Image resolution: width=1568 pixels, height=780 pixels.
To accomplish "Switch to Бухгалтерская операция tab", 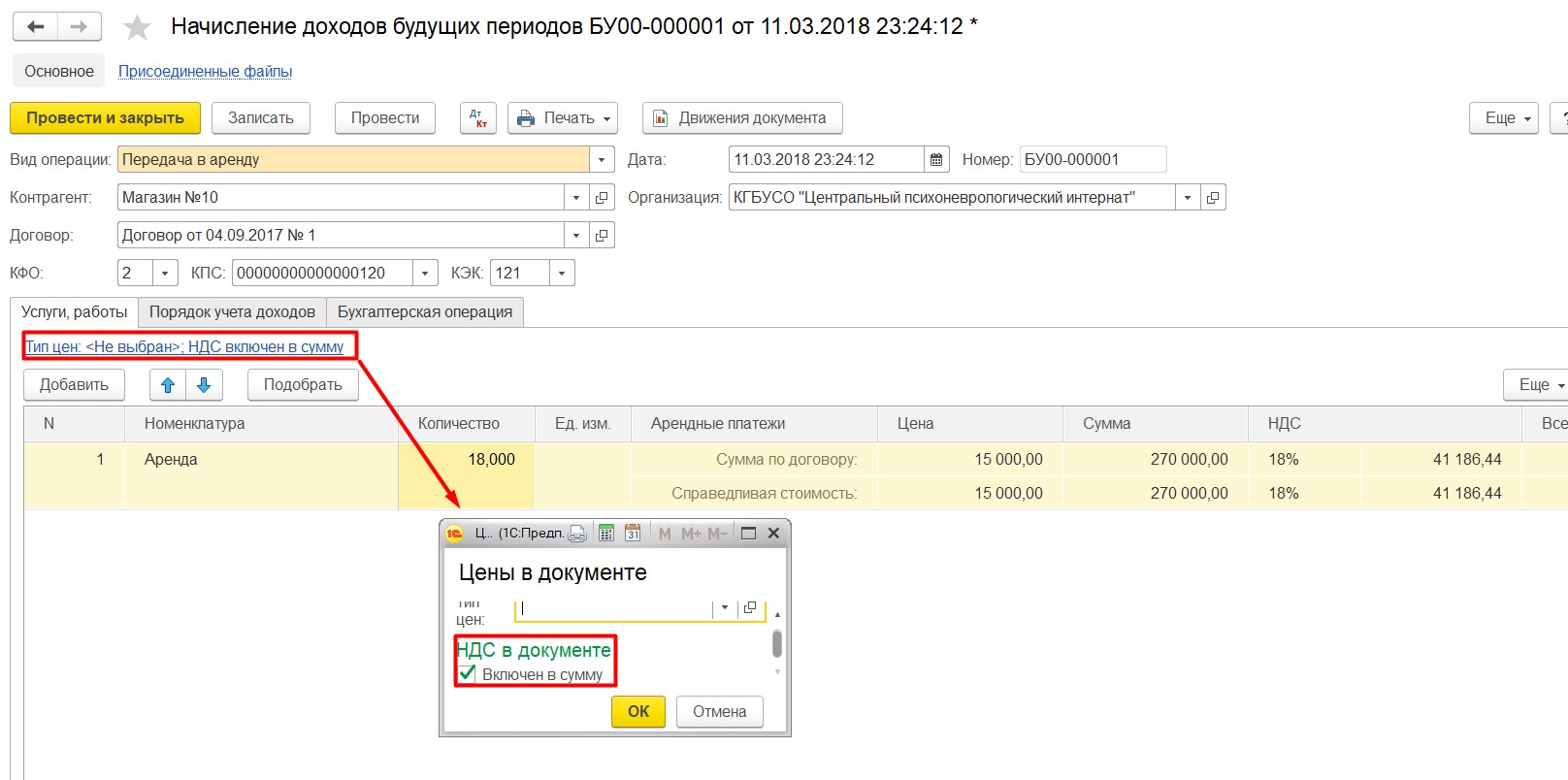I will [425, 311].
